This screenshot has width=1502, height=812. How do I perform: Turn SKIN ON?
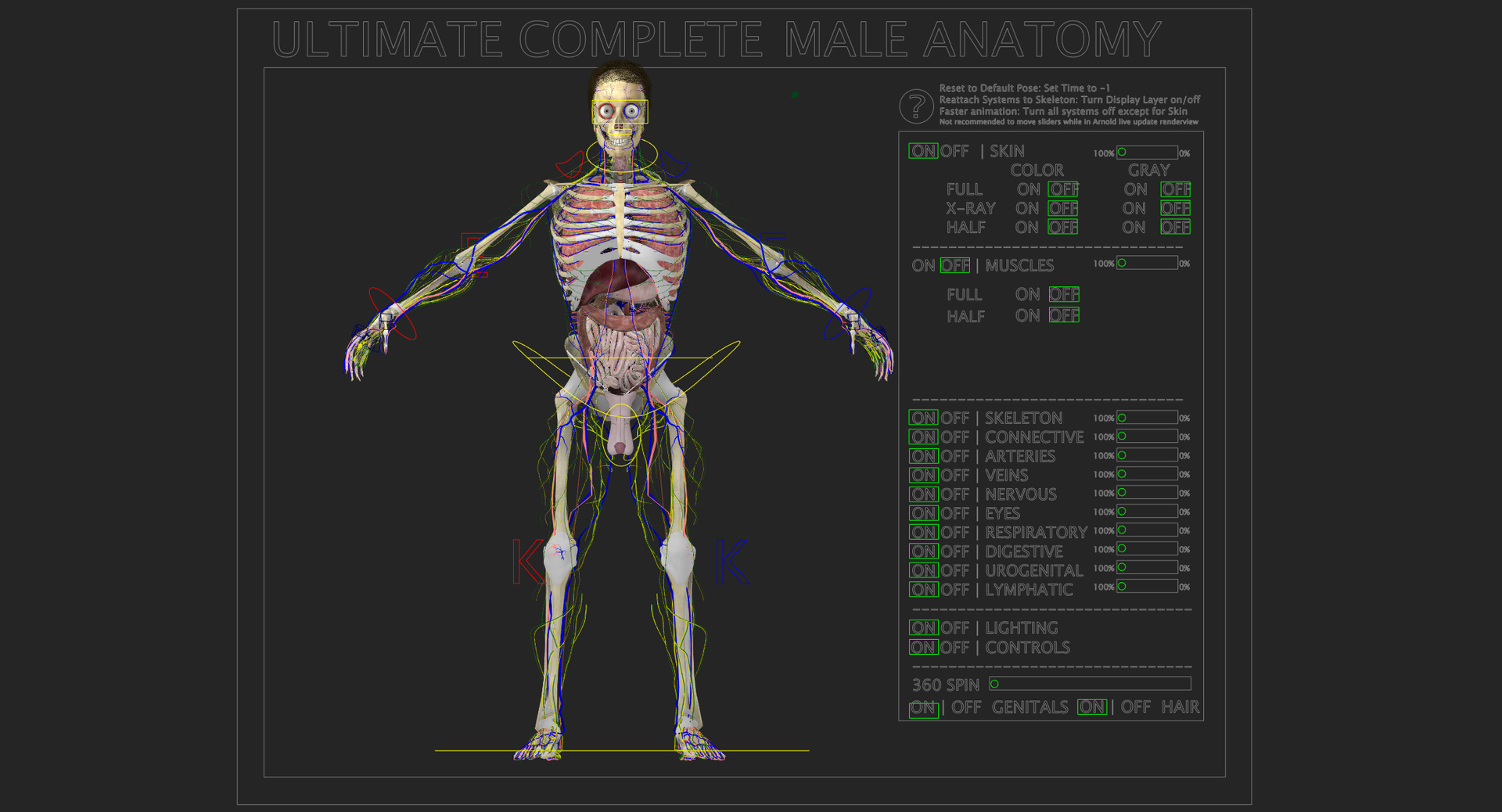[923, 151]
